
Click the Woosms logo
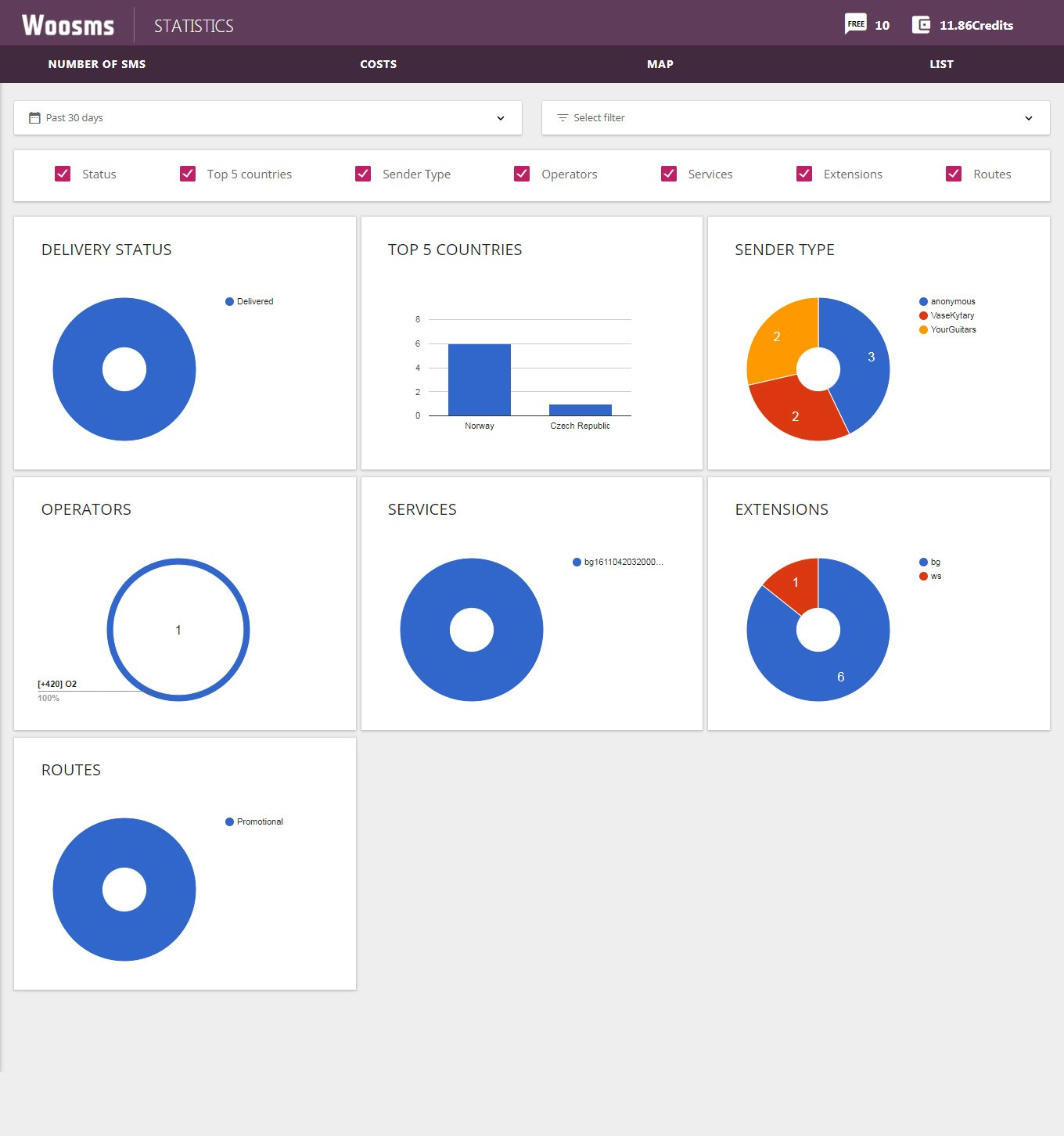point(69,23)
